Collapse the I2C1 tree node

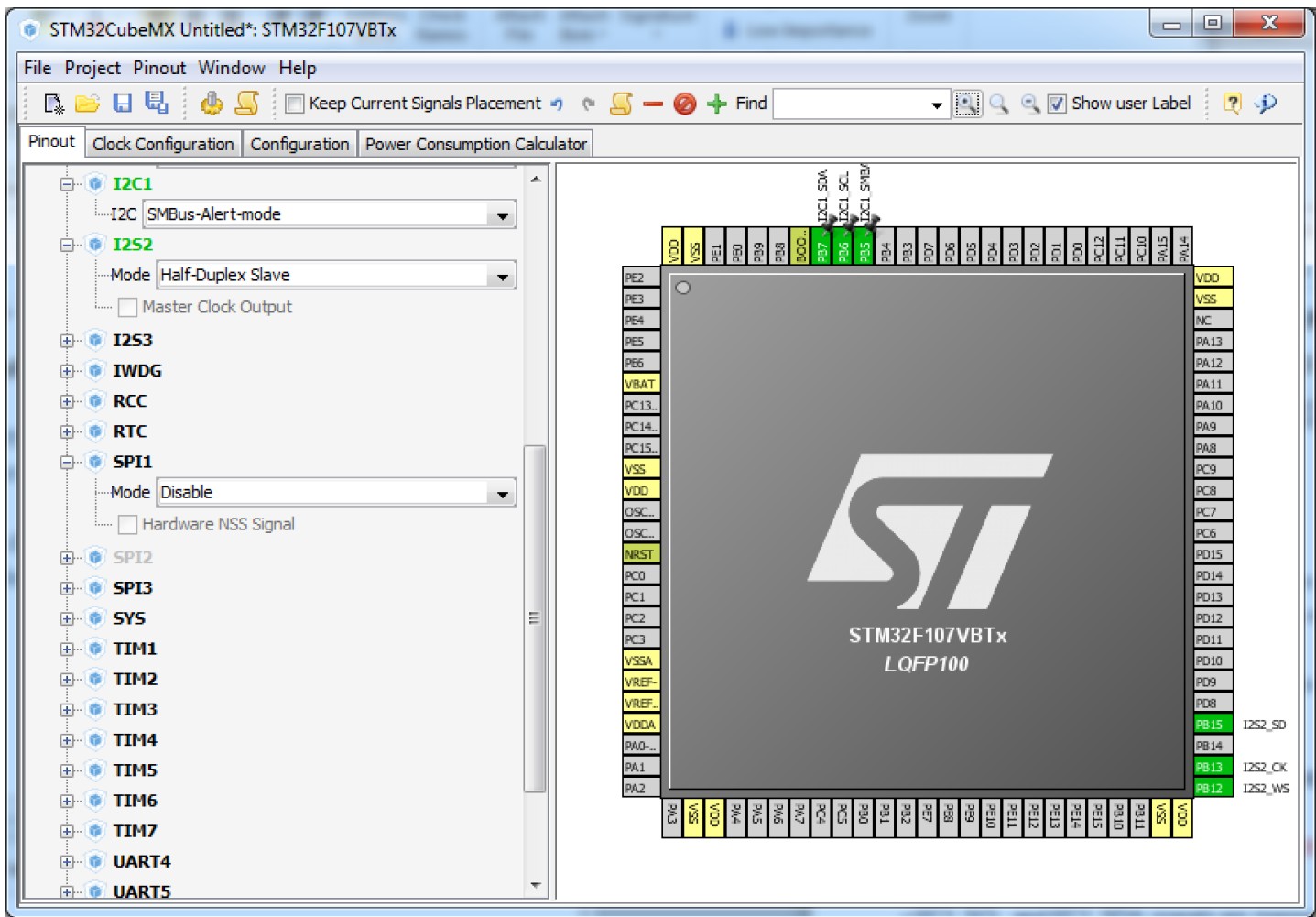click(x=67, y=183)
